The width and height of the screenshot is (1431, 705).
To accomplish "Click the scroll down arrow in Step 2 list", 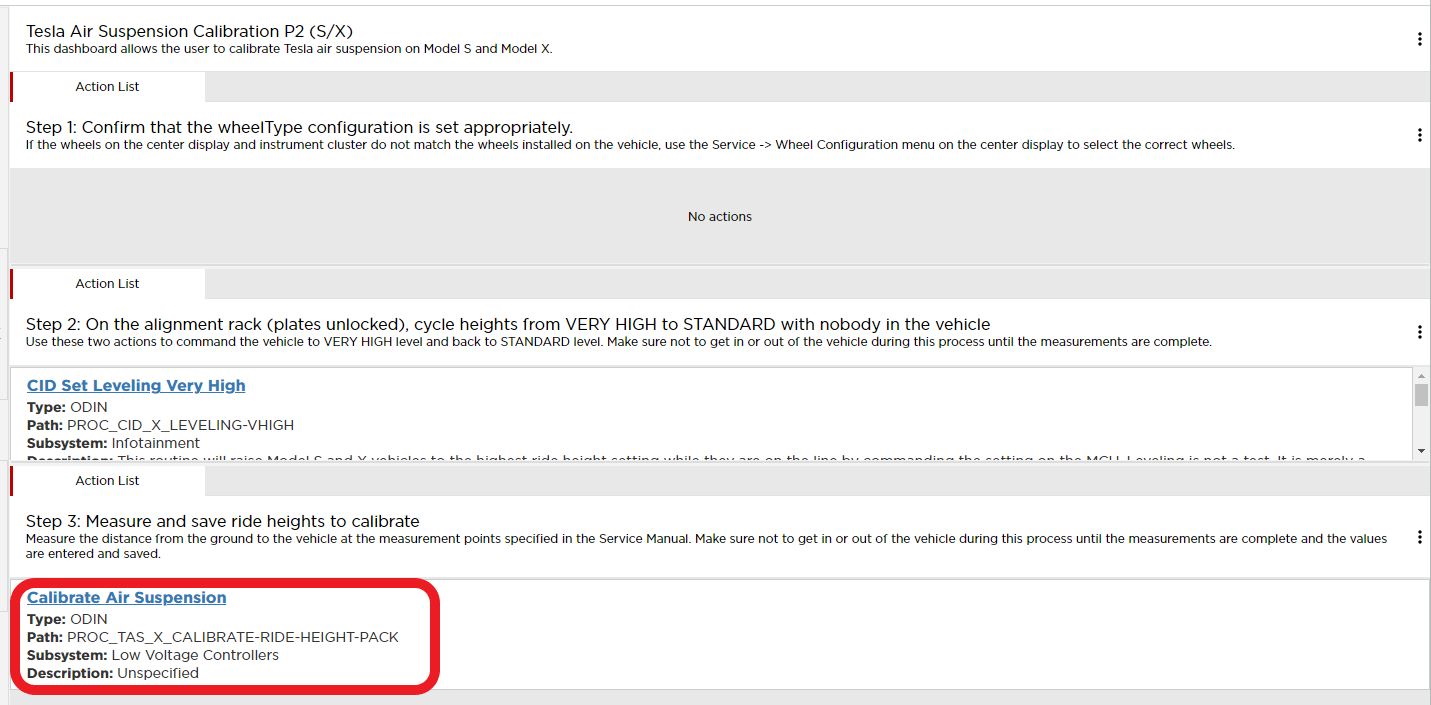I will tap(1421, 452).
